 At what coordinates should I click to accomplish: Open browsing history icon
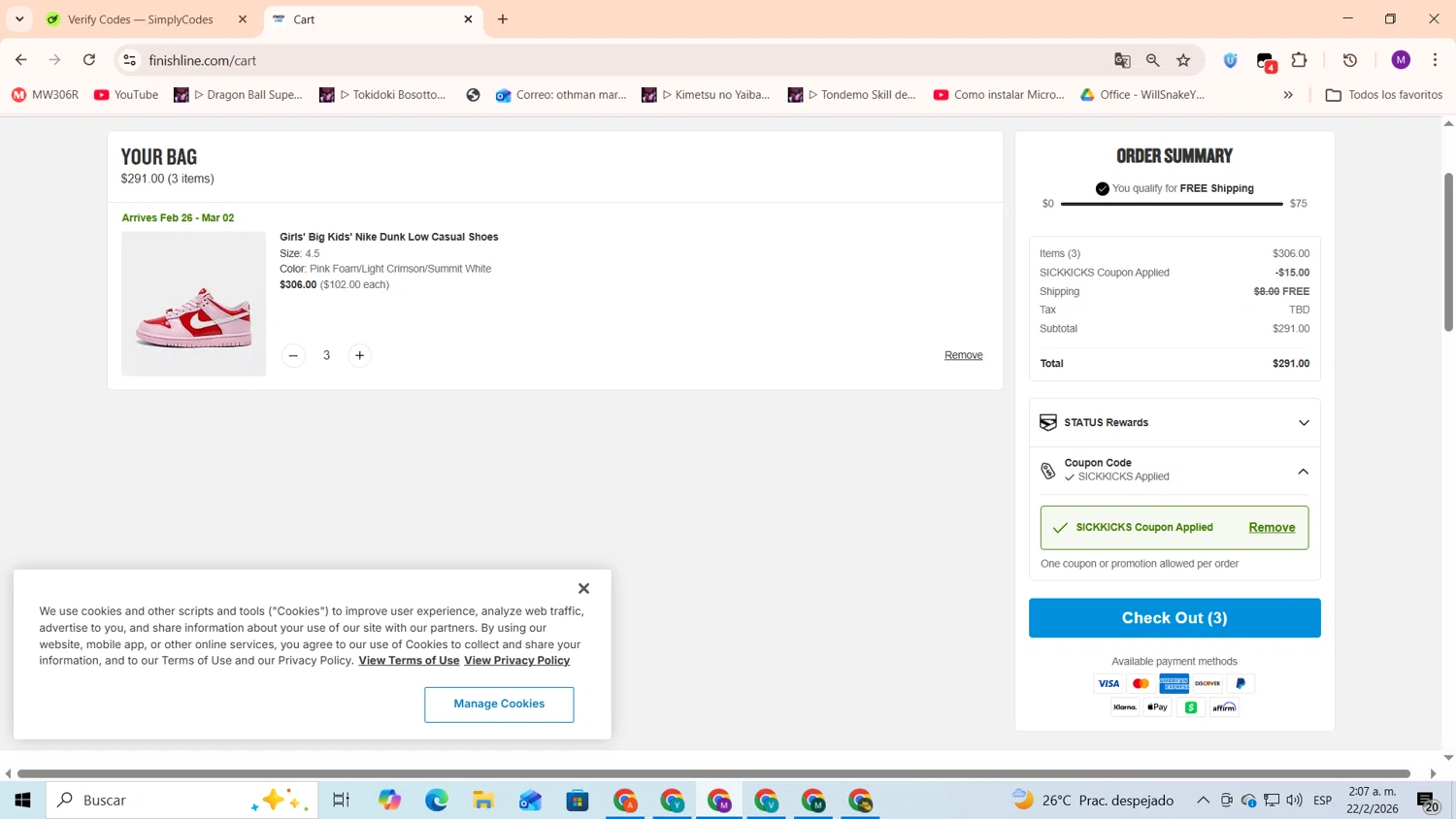point(1350,60)
